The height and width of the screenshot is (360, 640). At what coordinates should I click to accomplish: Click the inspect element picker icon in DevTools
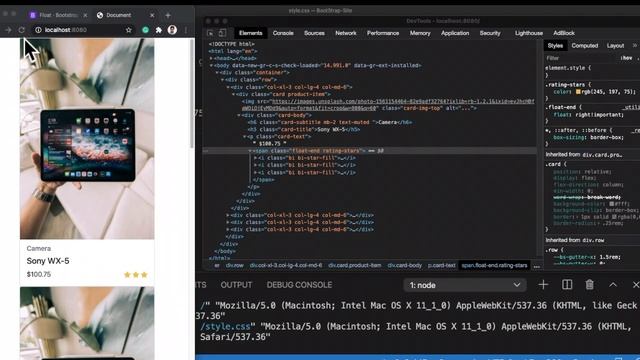(x=210, y=33)
